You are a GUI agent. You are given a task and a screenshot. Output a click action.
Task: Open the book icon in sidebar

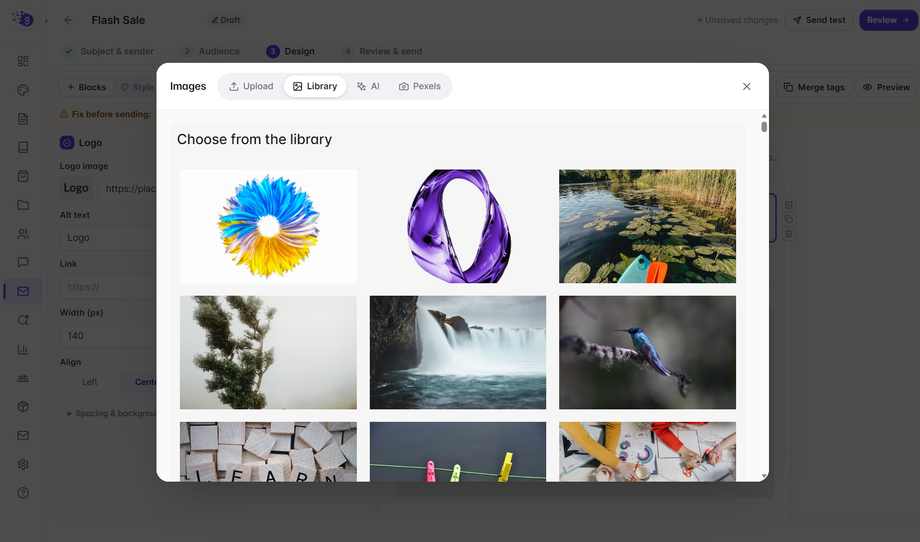23,147
